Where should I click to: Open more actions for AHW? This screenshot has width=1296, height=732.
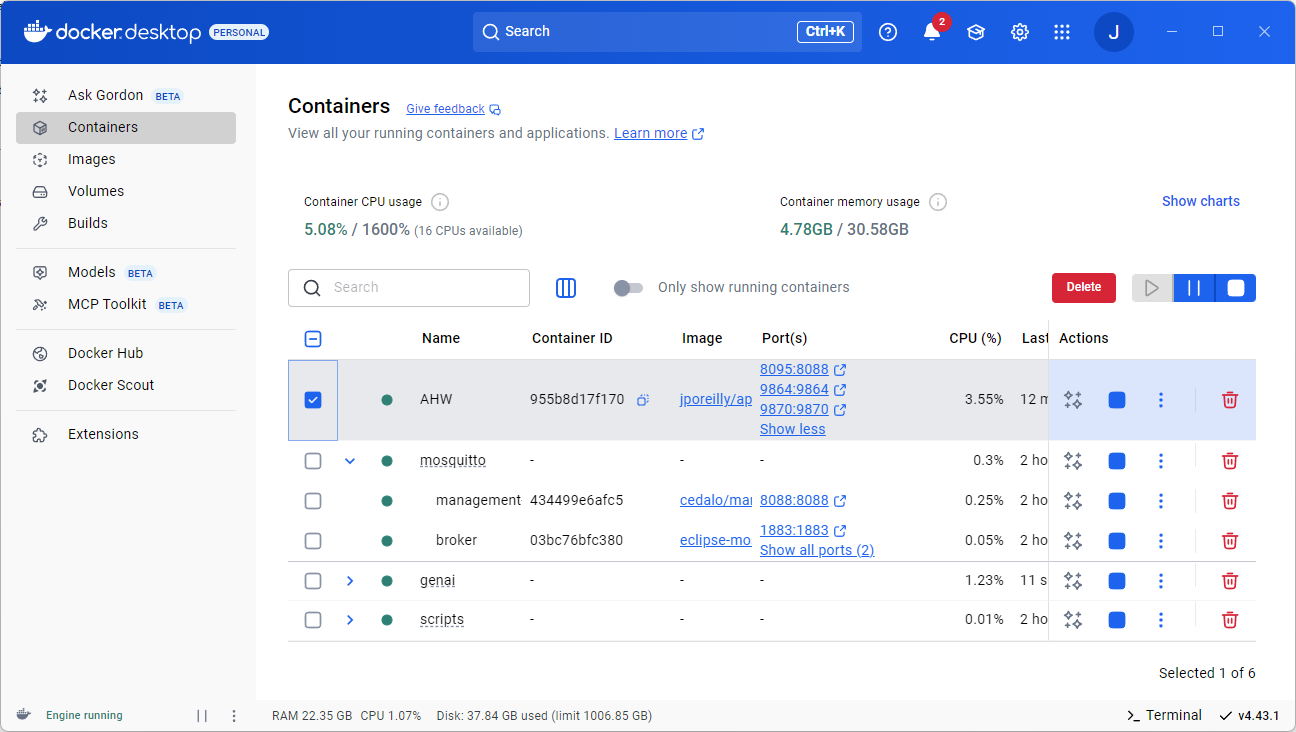[x=1161, y=400]
